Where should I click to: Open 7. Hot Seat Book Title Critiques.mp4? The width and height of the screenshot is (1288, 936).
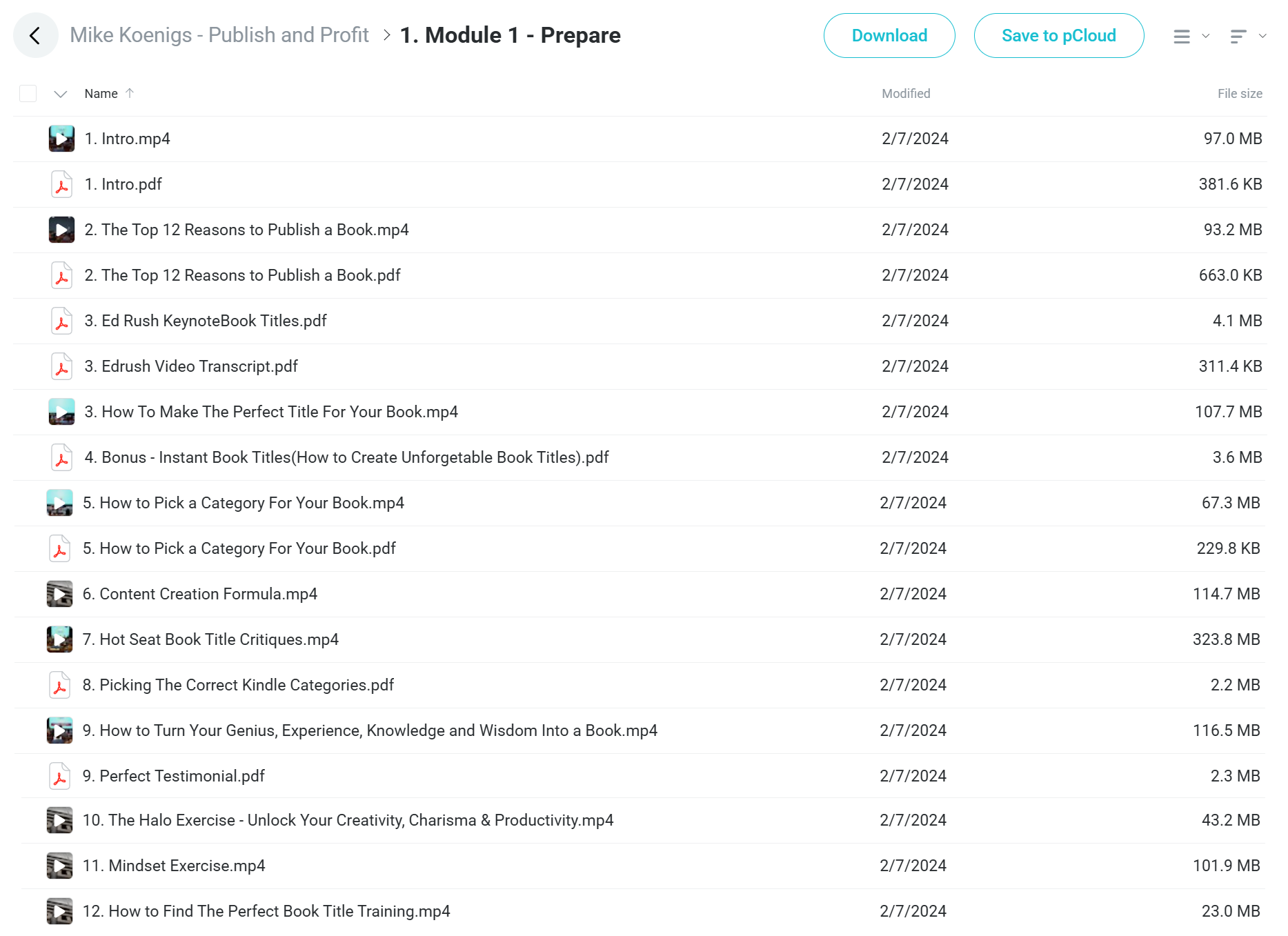pos(210,639)
